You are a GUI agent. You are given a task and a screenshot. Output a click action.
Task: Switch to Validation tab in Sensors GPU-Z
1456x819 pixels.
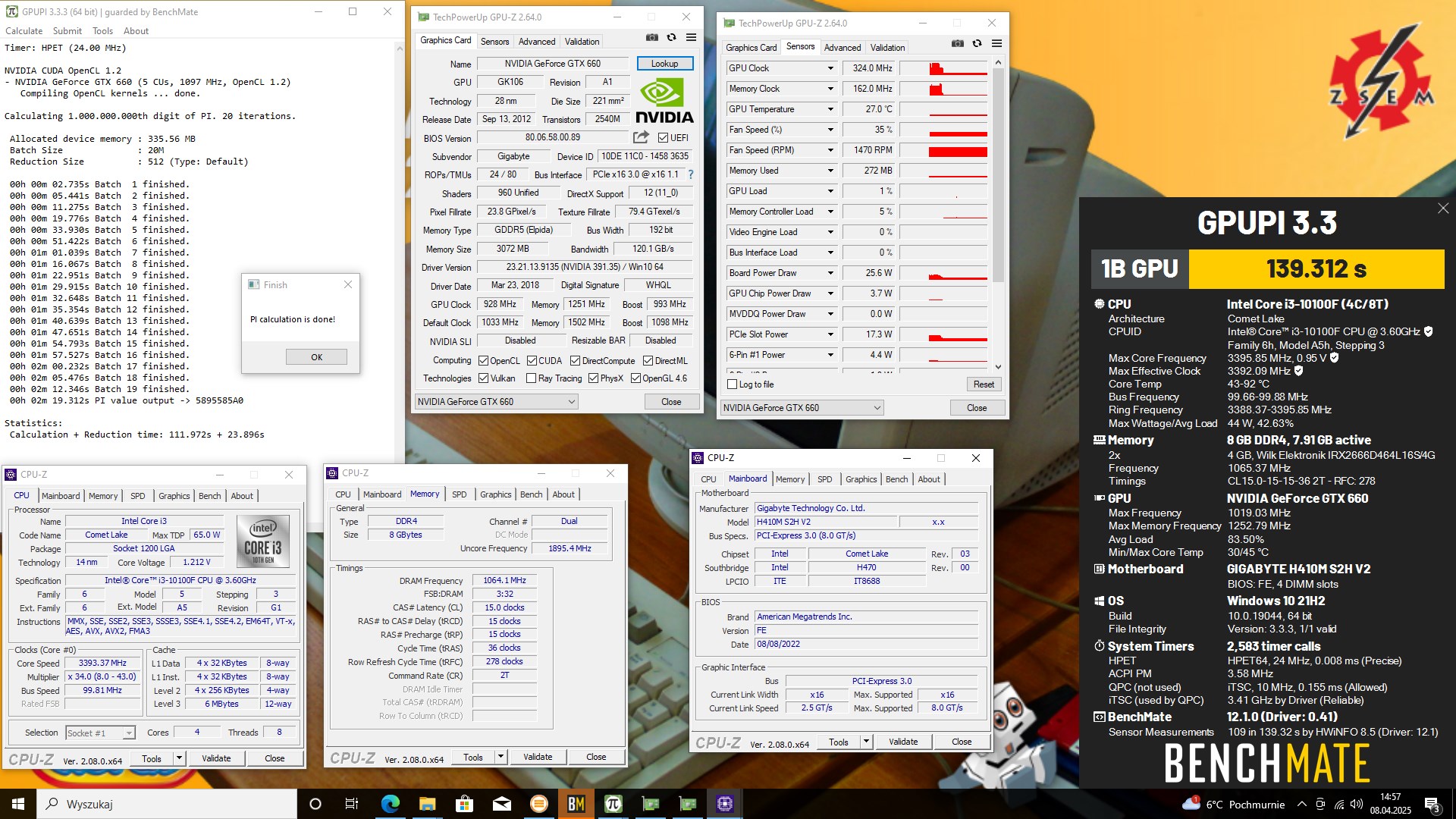(887, 48)
